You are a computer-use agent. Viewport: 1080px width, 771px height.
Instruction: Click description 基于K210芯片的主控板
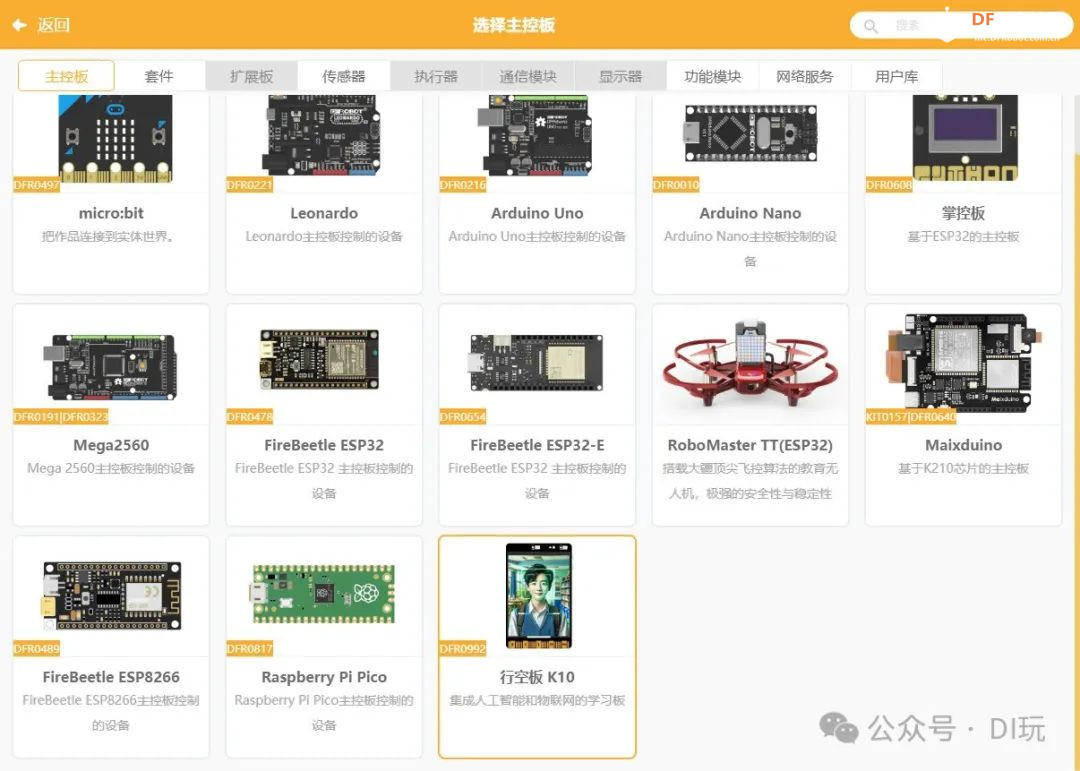pos(963,469)
